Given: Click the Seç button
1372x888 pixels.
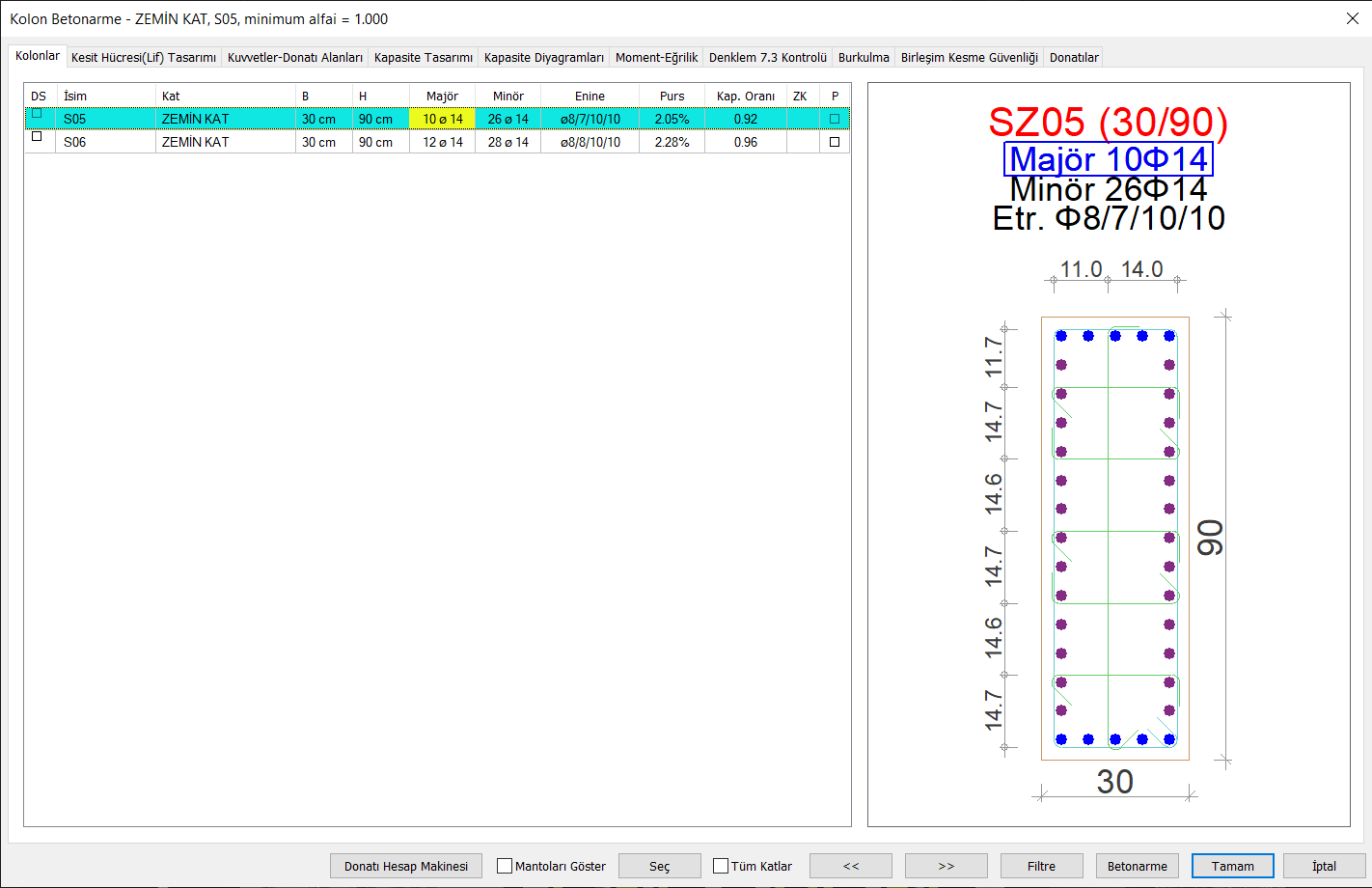Looking at the screenshot, I should [x=659, y=866].
